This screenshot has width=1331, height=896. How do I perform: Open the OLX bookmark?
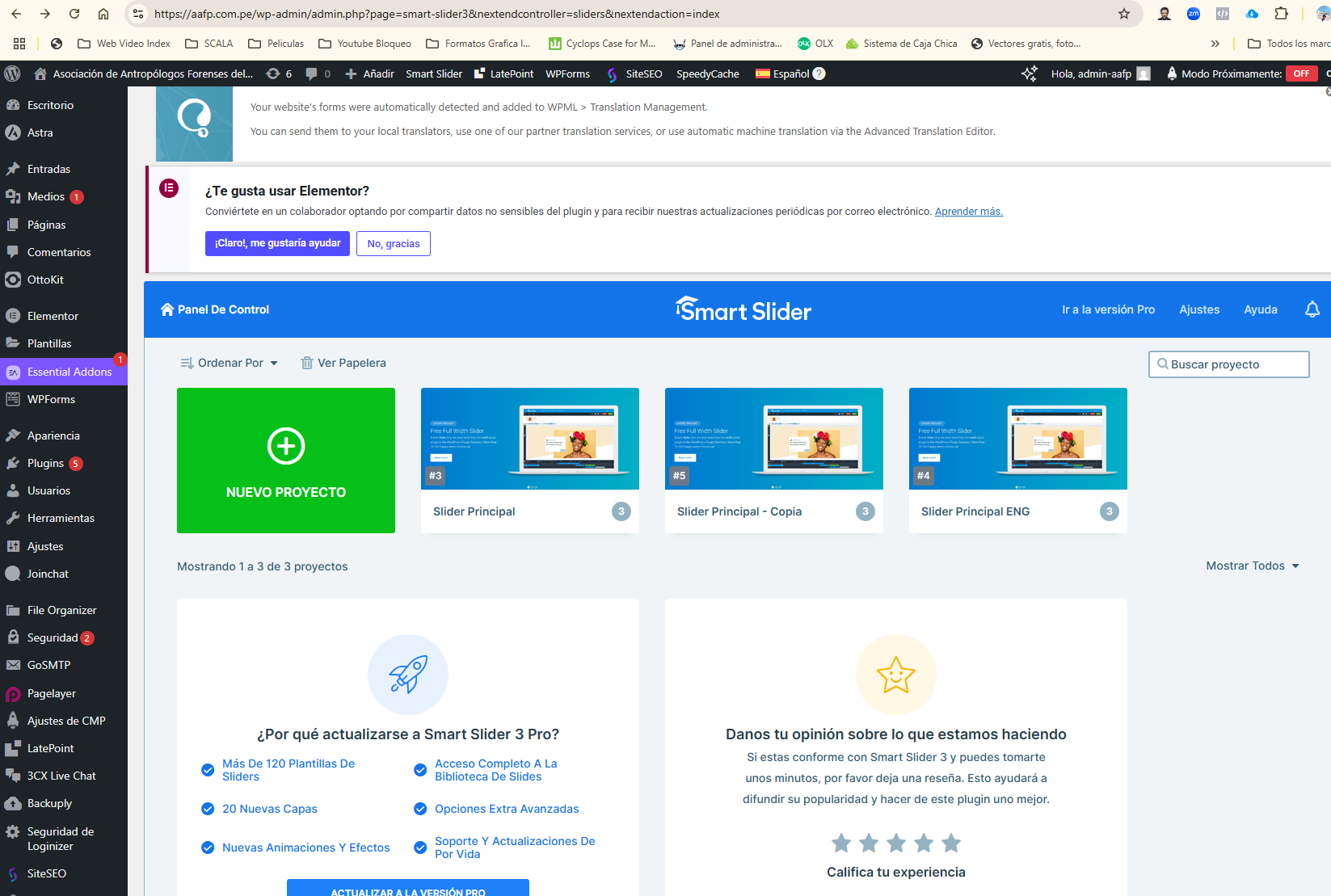tap(815, 44)
